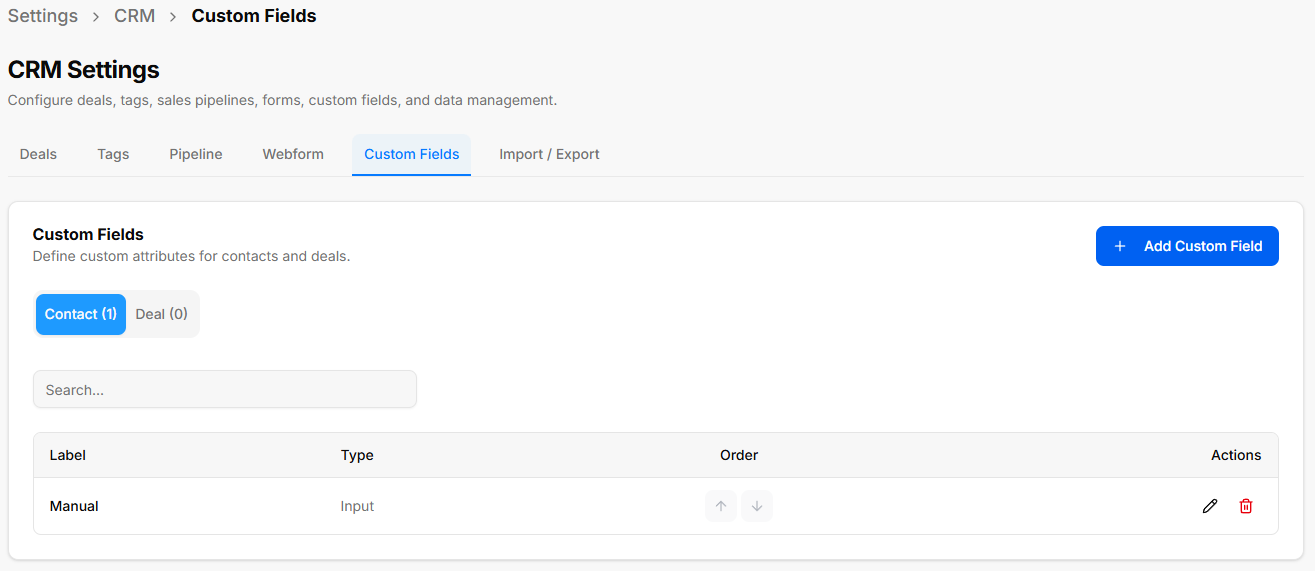Open the Import / Export tab
The height and width of the screenshot is (571, 1315).
pyautogui.click(x=549, y=154)
